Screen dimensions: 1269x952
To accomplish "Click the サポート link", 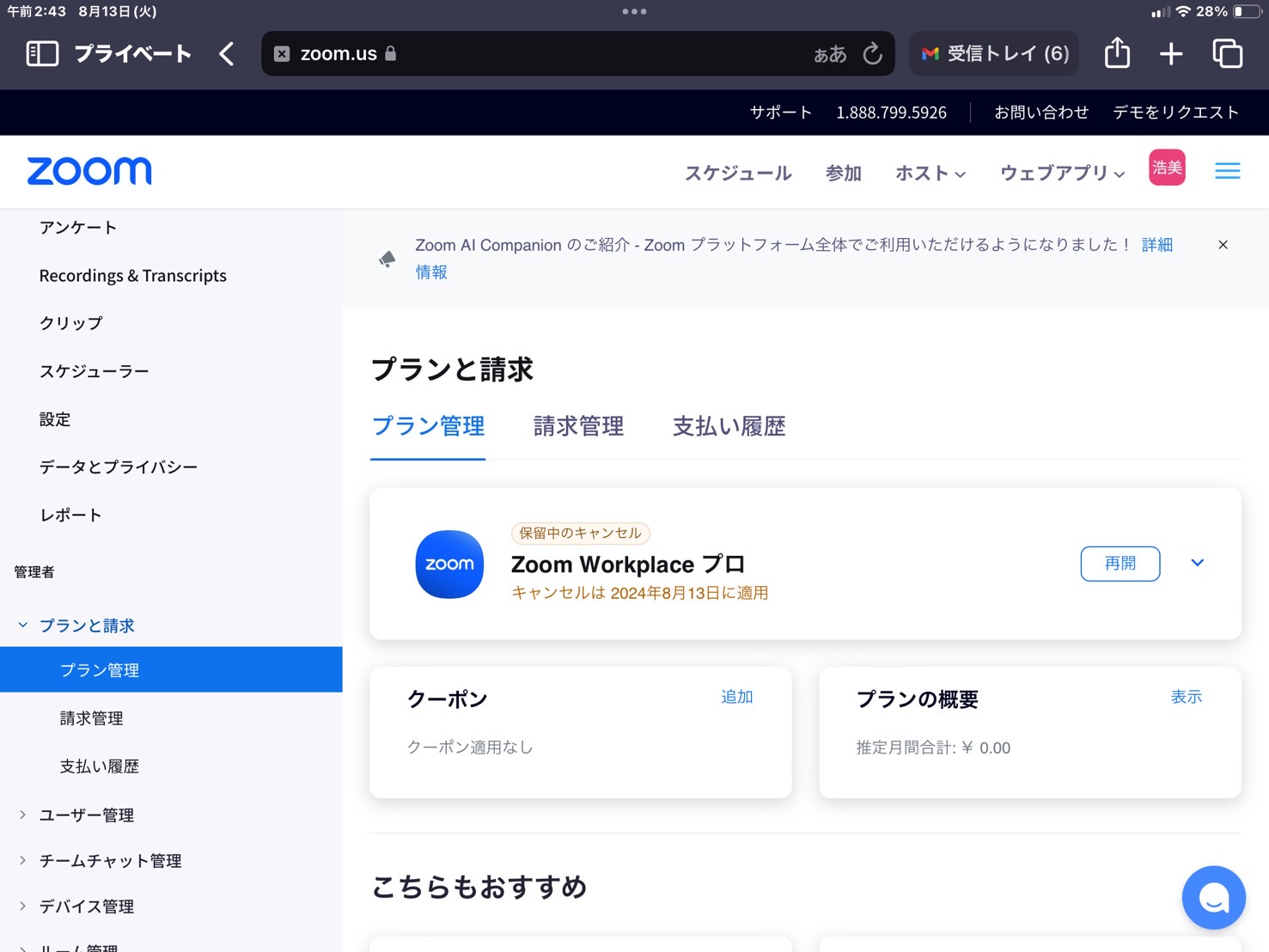I will [781, 113].
